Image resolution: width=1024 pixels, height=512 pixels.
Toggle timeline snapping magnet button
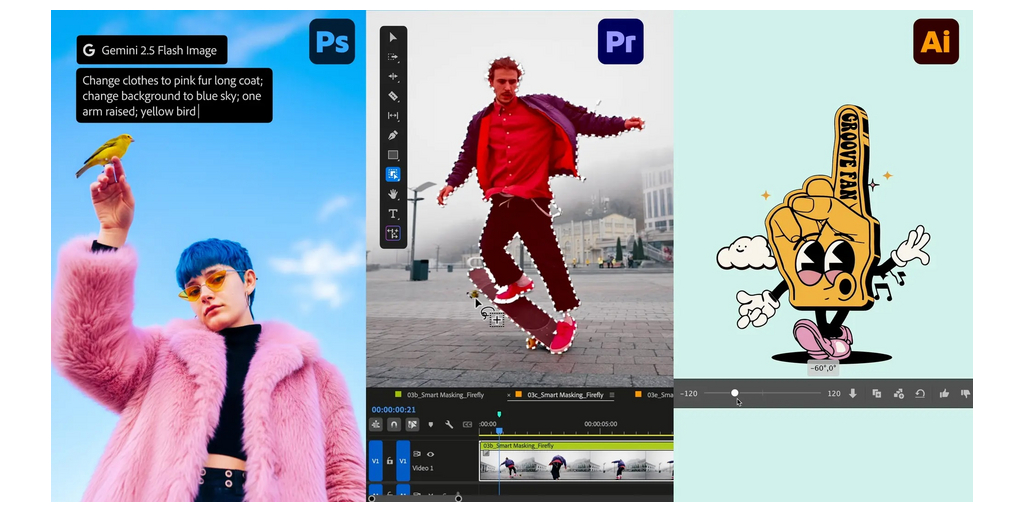point(393,425)
